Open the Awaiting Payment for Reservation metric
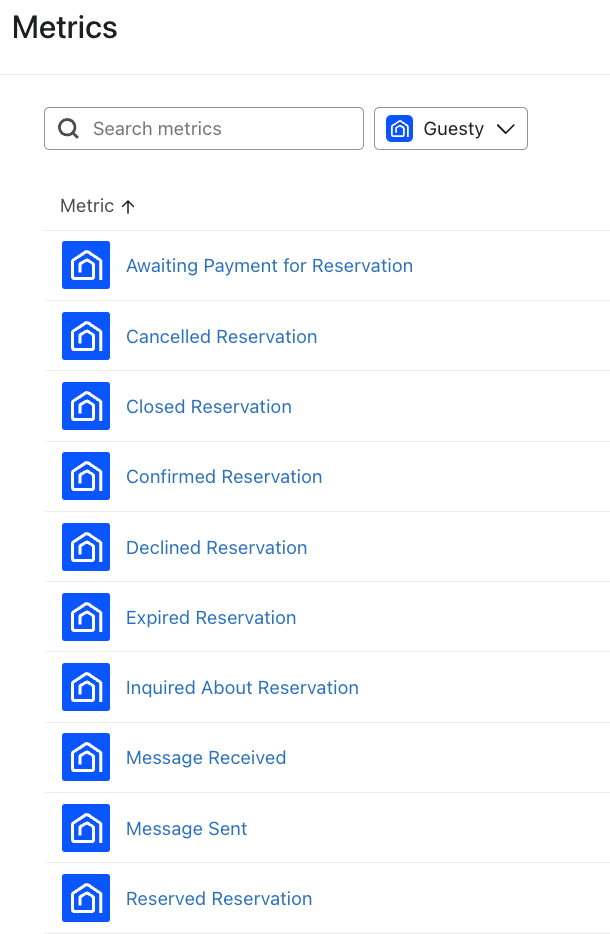The width and height of the screenshot is (610, 934). tap(269, 266)
